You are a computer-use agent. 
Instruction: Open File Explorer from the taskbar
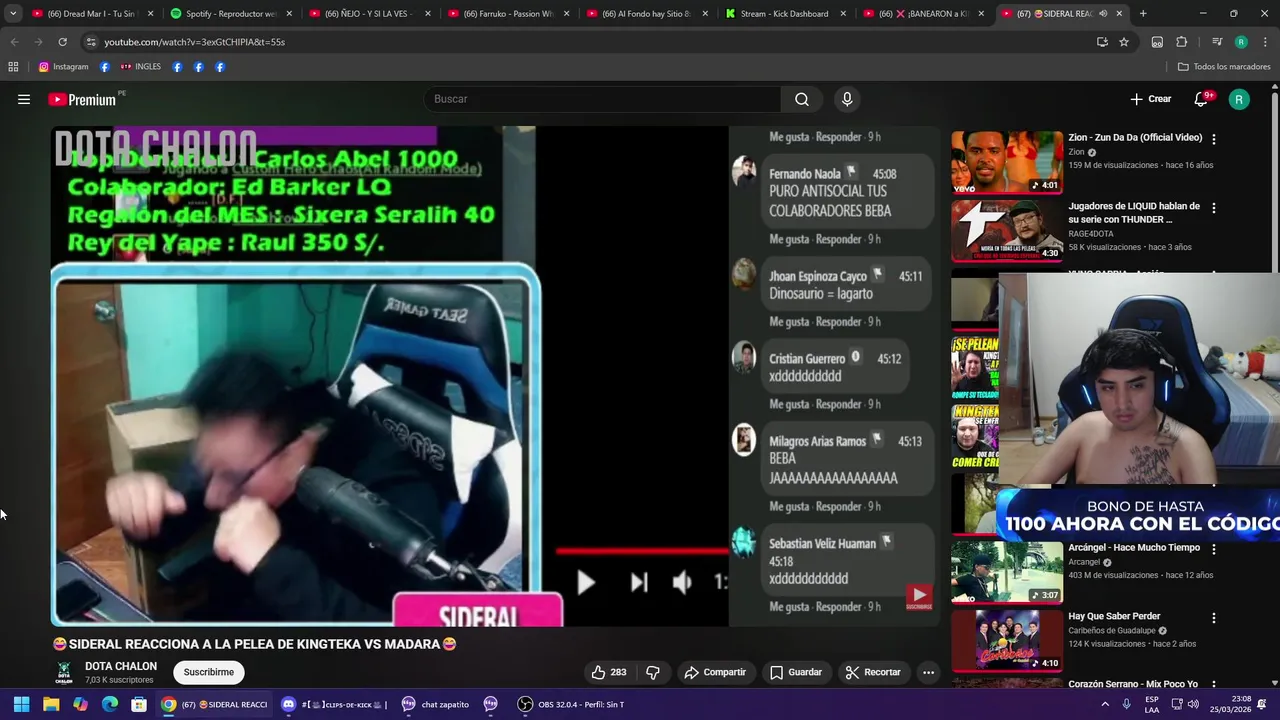click(51, 704)
